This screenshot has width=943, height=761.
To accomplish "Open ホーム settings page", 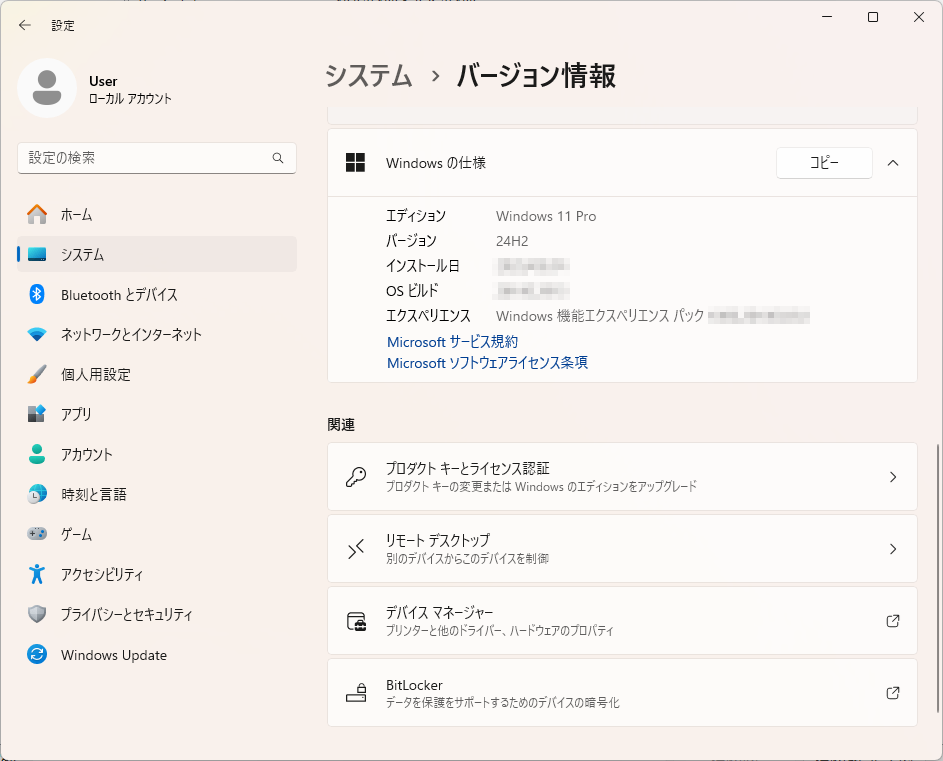I will pos(157,215).
